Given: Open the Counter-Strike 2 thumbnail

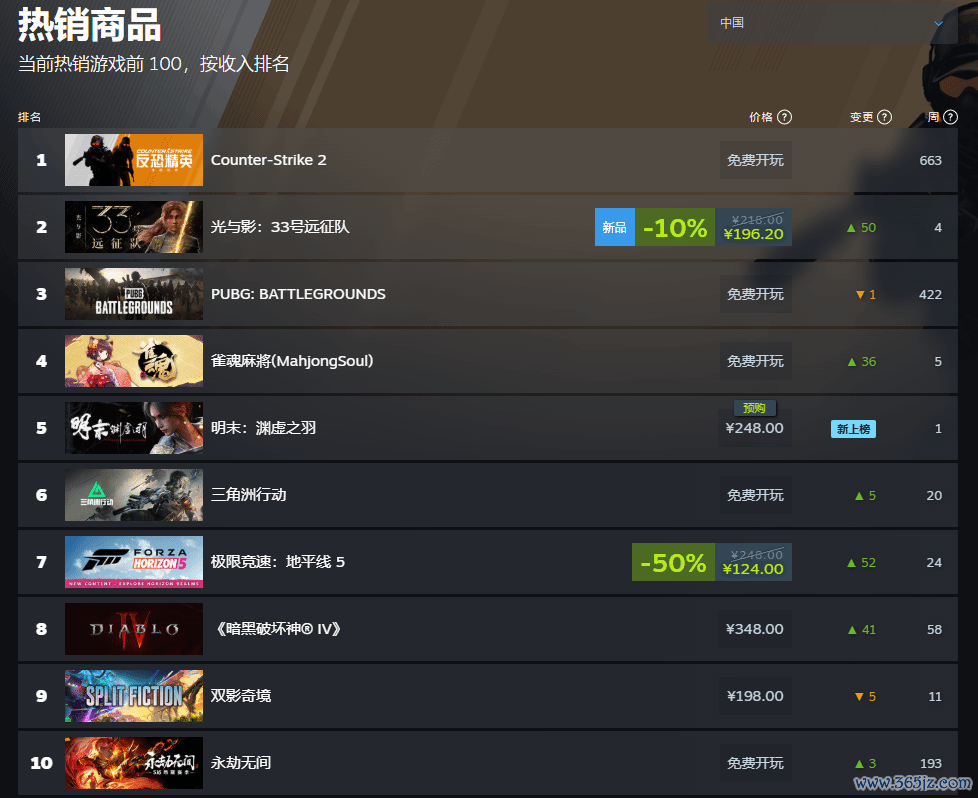Looking at the screenshot, I should click(x=134, y=160).
